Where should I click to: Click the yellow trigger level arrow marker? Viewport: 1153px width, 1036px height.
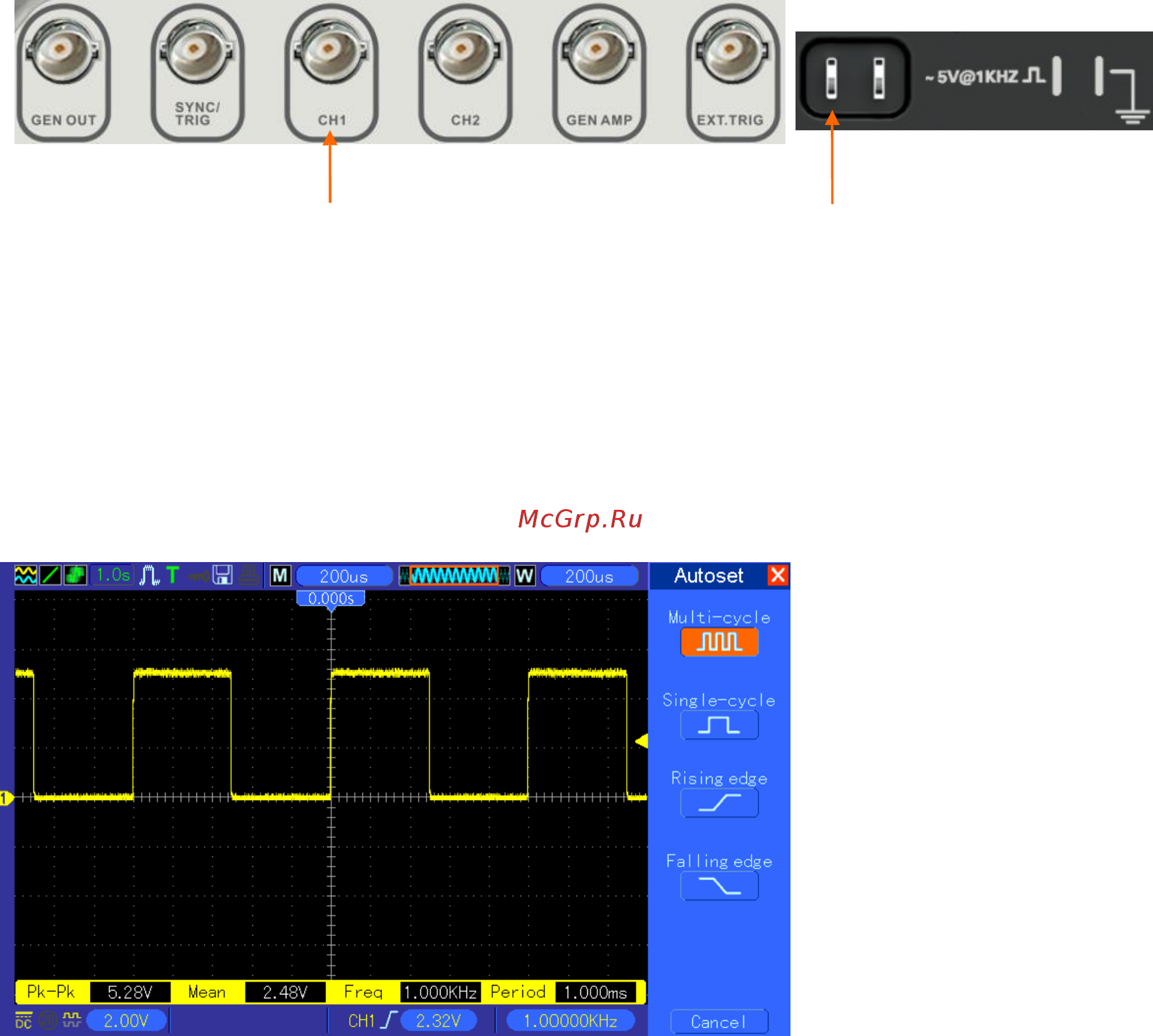642,741
